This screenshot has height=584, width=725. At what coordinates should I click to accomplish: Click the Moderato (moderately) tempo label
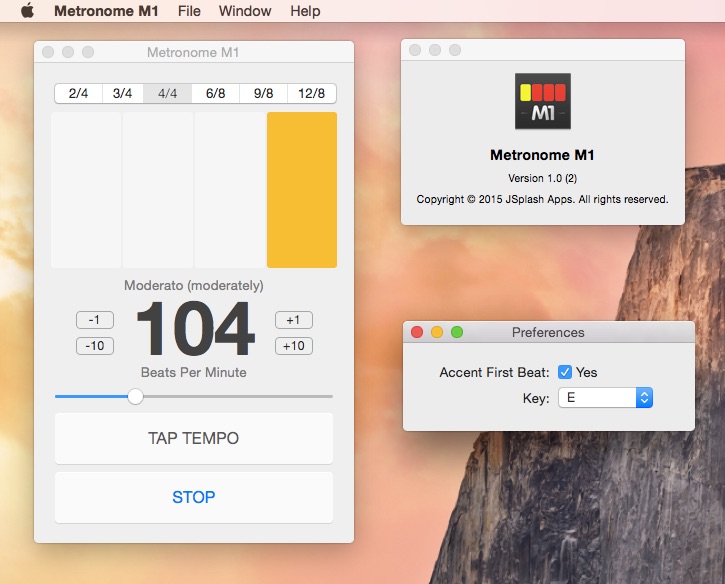pyautogui.click(x=194, y=285)
